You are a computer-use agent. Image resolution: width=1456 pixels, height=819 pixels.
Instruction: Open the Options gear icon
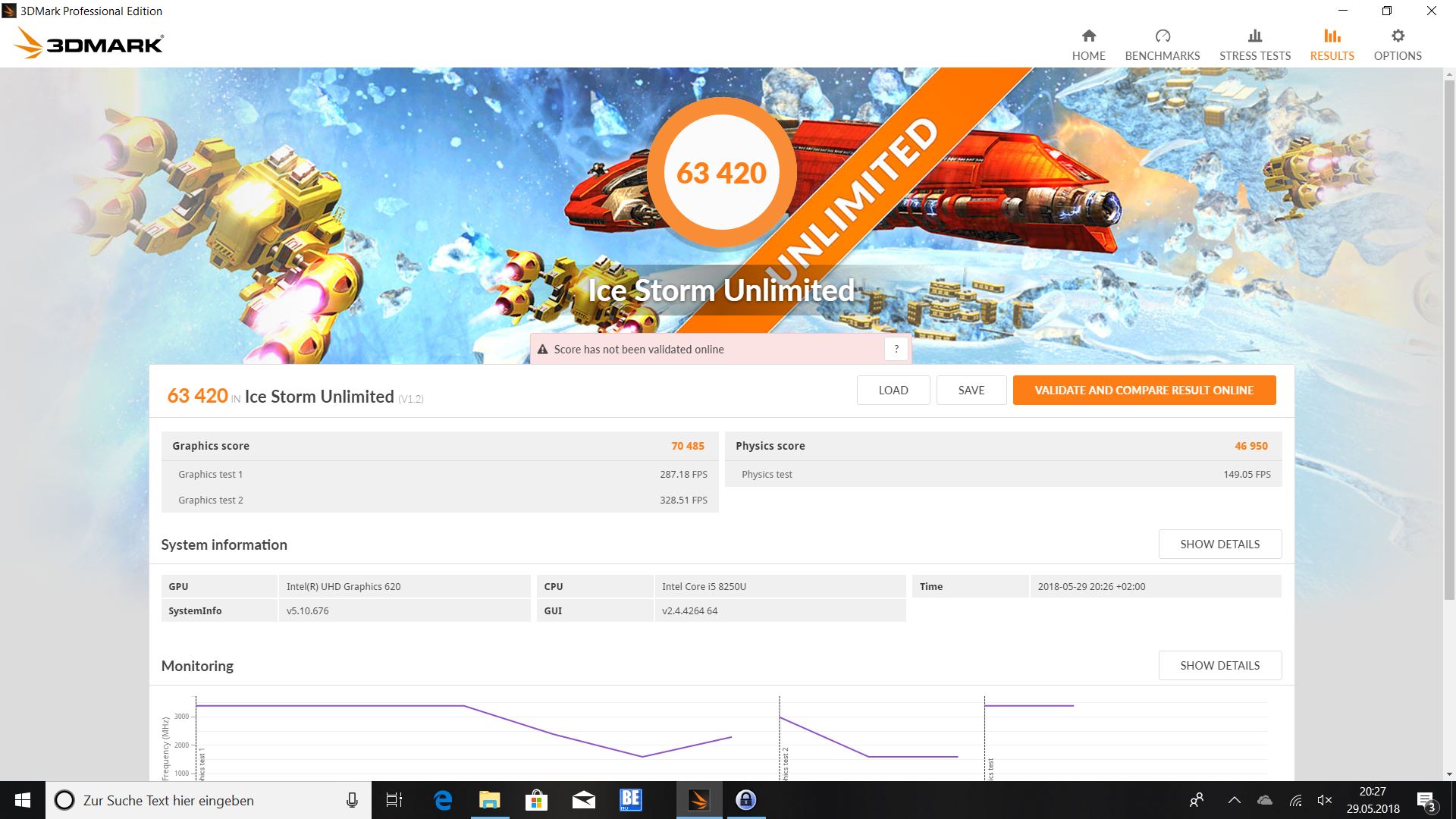1398,36
